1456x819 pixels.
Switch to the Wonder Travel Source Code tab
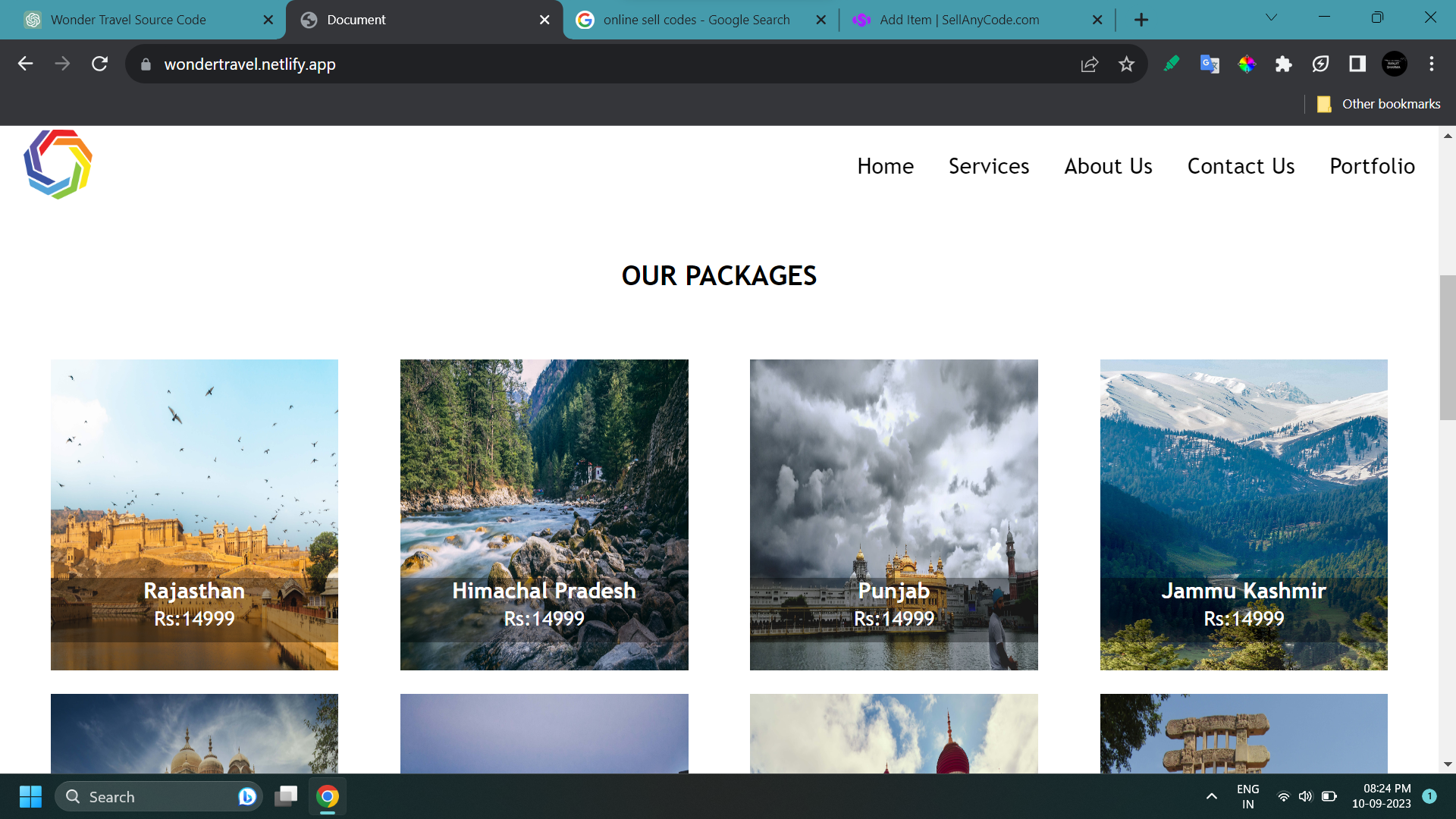tap(129, 20)
